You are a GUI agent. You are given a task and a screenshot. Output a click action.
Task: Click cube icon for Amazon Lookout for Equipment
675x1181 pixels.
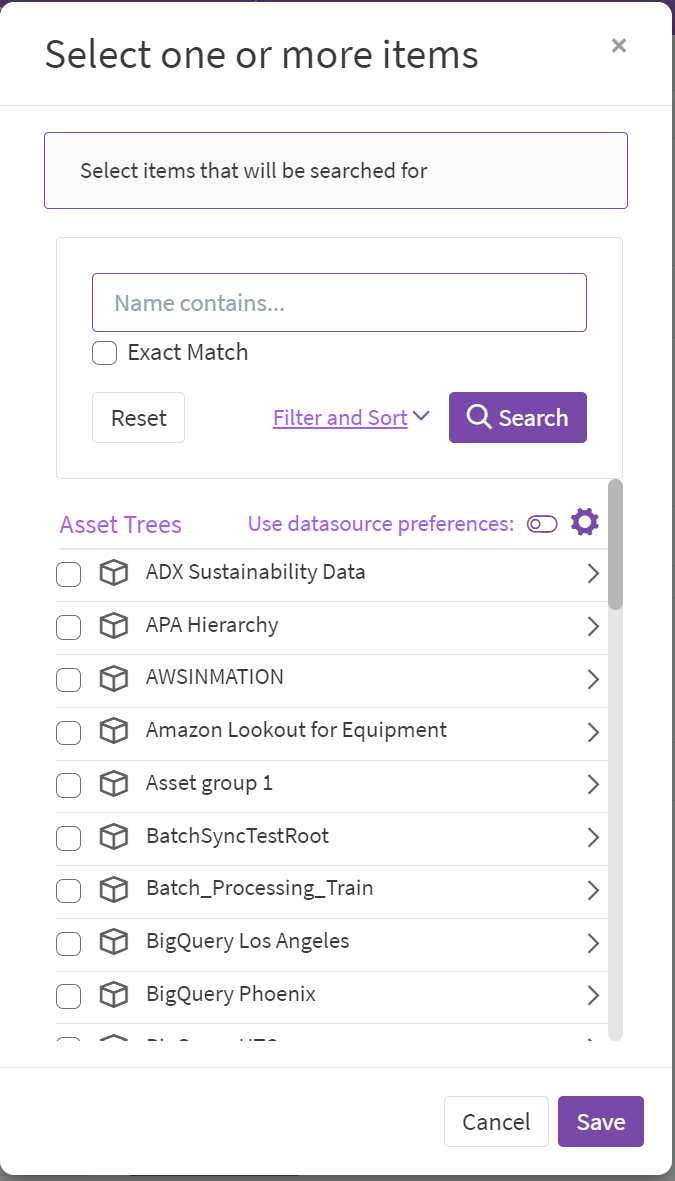(x=114, y=731)
